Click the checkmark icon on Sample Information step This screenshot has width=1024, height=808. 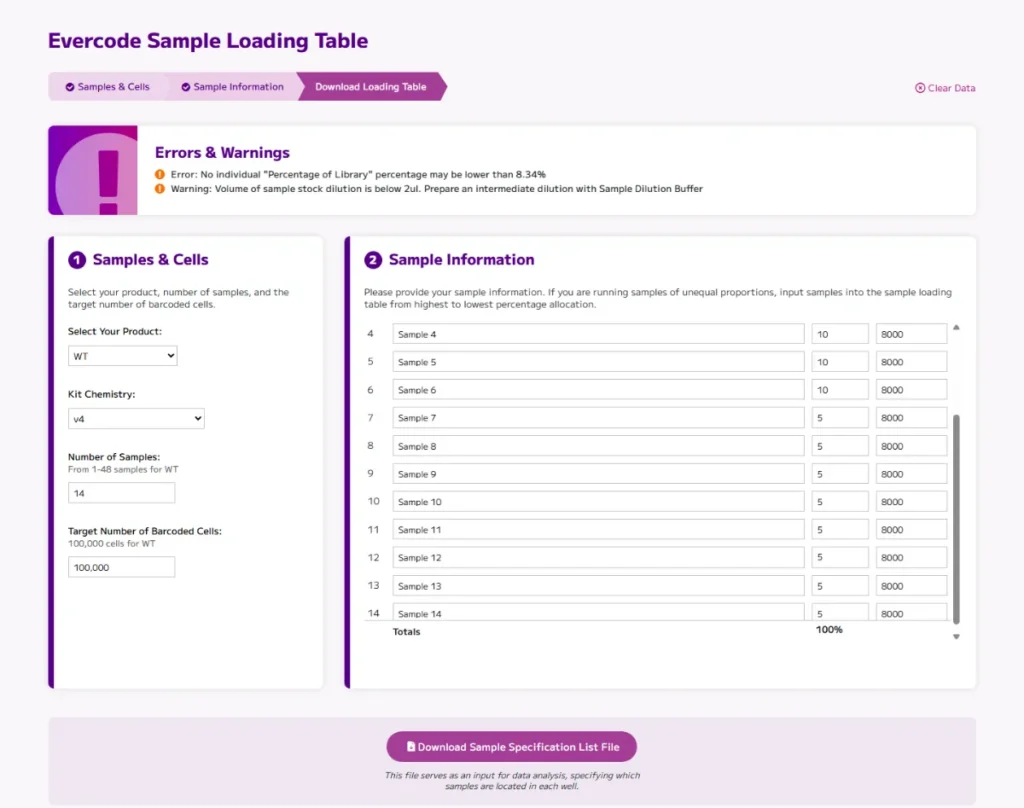pos(186,87)
